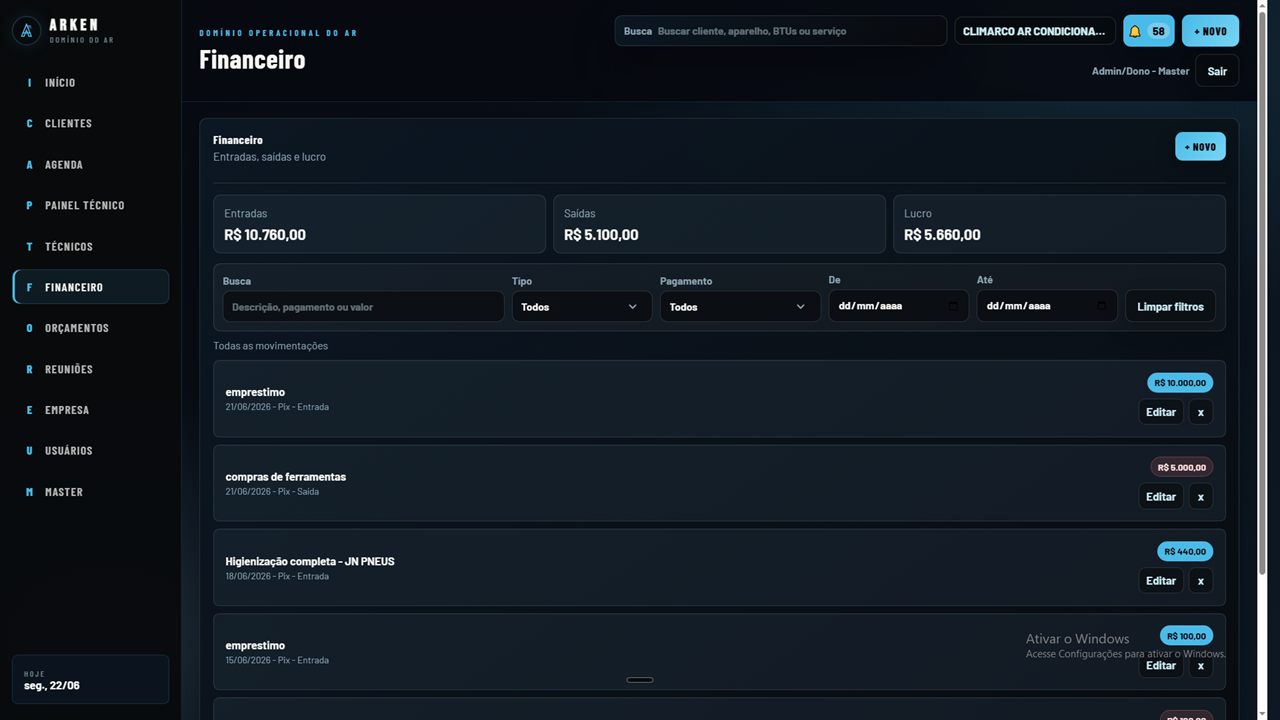
Task: Click the De date input
Action: pyautogui.click(x=898, y=306)
